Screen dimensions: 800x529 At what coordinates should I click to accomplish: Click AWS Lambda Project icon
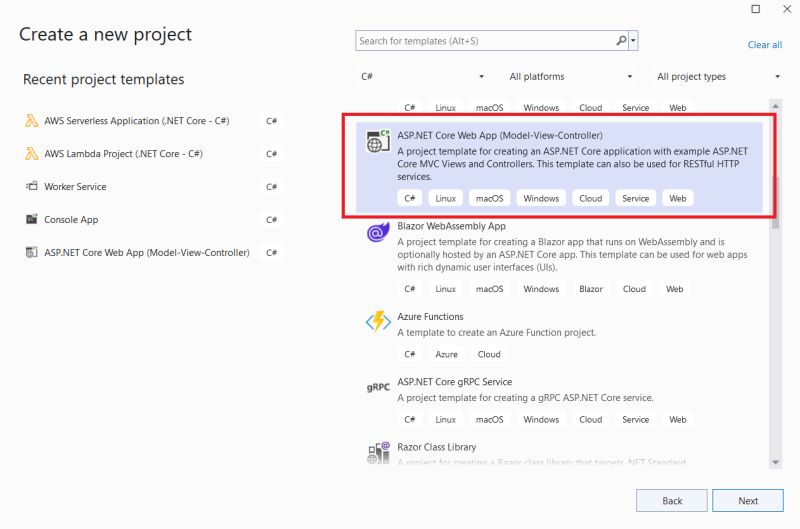[x=32, y=154]
